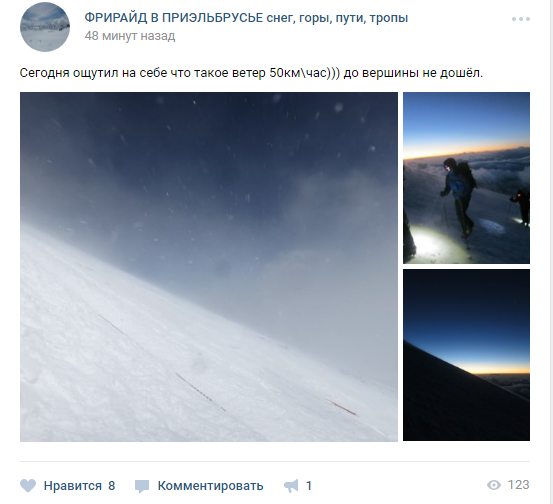
Task: Click the share megaphone icon
Action: [x=291, y=486]
